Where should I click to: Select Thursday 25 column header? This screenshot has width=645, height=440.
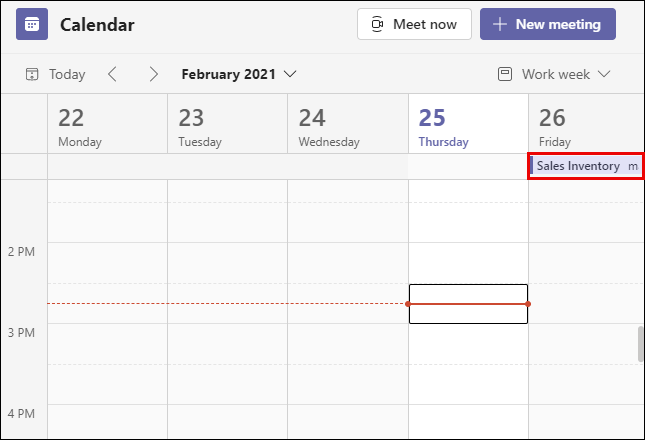click(x=467, y=125)
